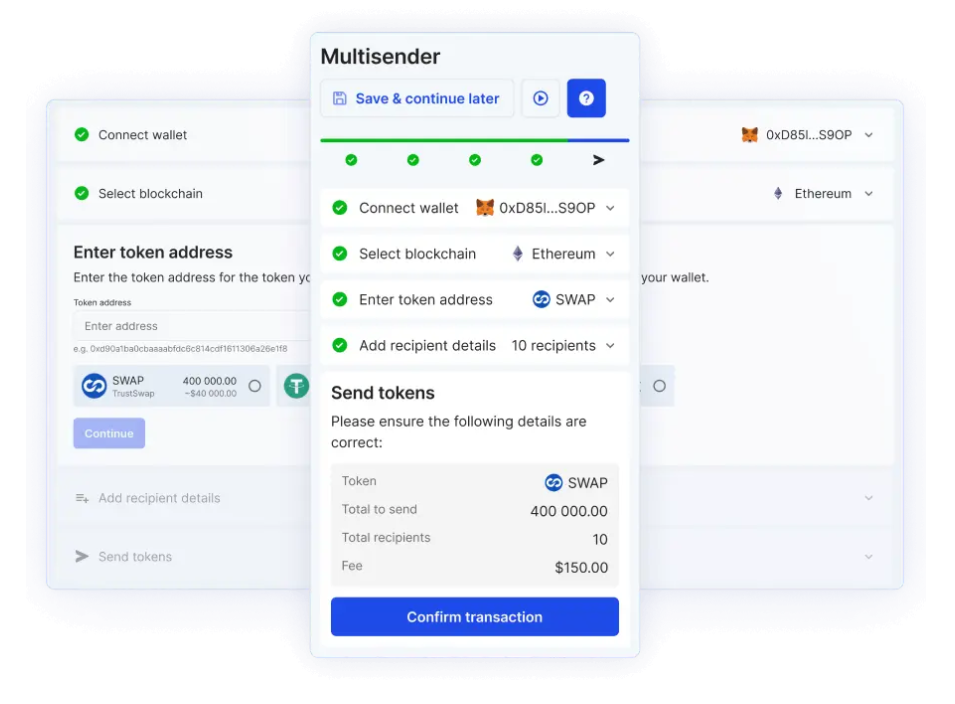Click the Confirm transaction button
The width and height of the screenshot is (955, 704).
[474, 617]
